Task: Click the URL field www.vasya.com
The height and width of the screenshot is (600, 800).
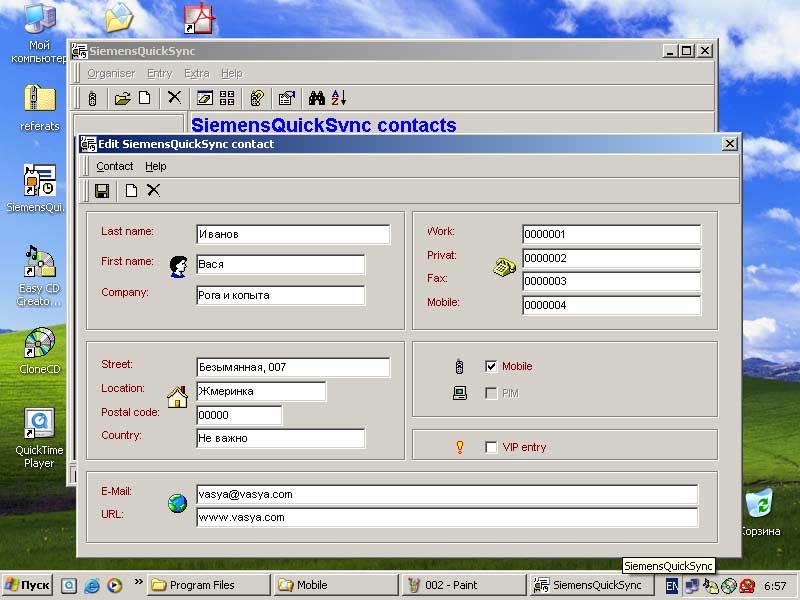Action: pyautogui.click(x=447, y=517)
